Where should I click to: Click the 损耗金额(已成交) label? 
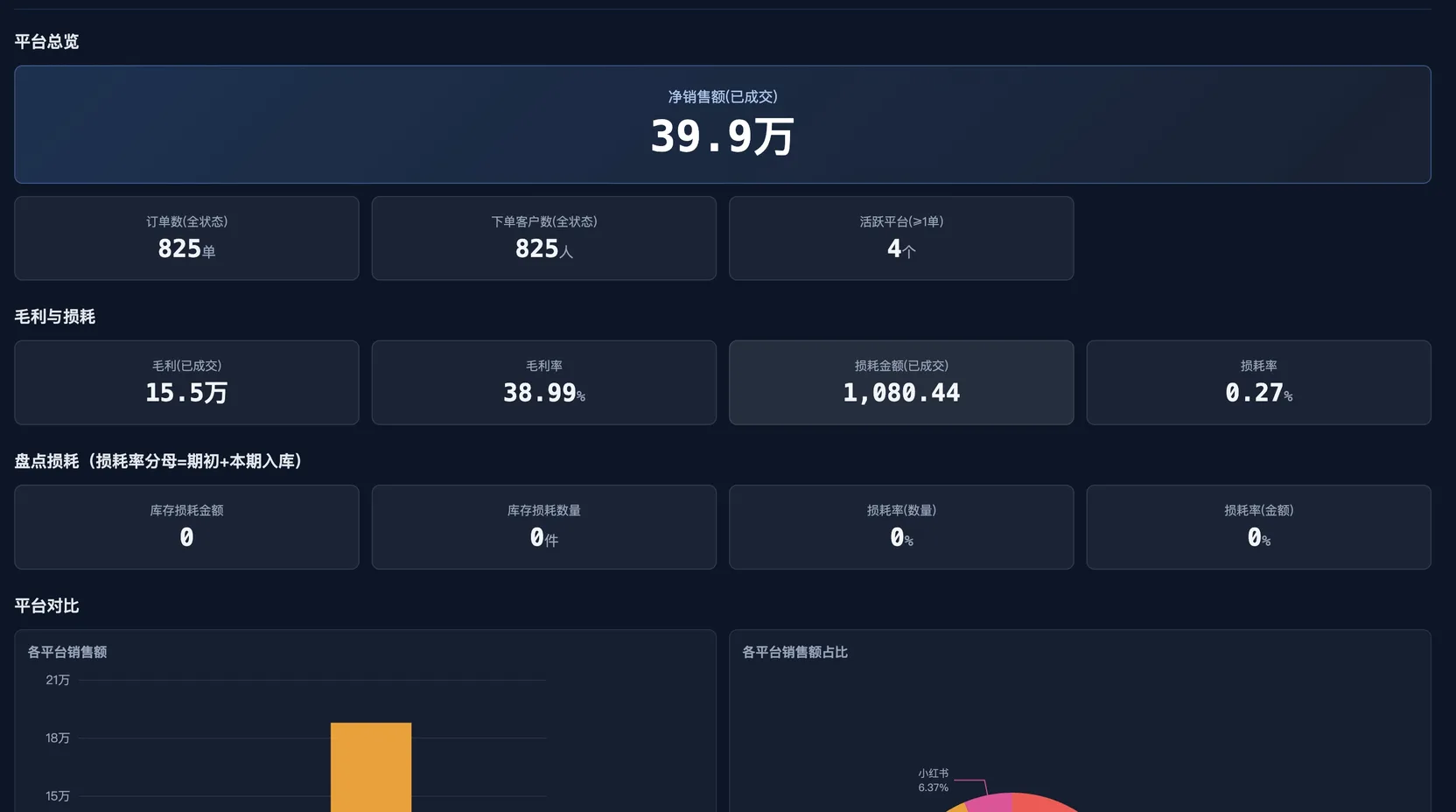pos(901,366)
